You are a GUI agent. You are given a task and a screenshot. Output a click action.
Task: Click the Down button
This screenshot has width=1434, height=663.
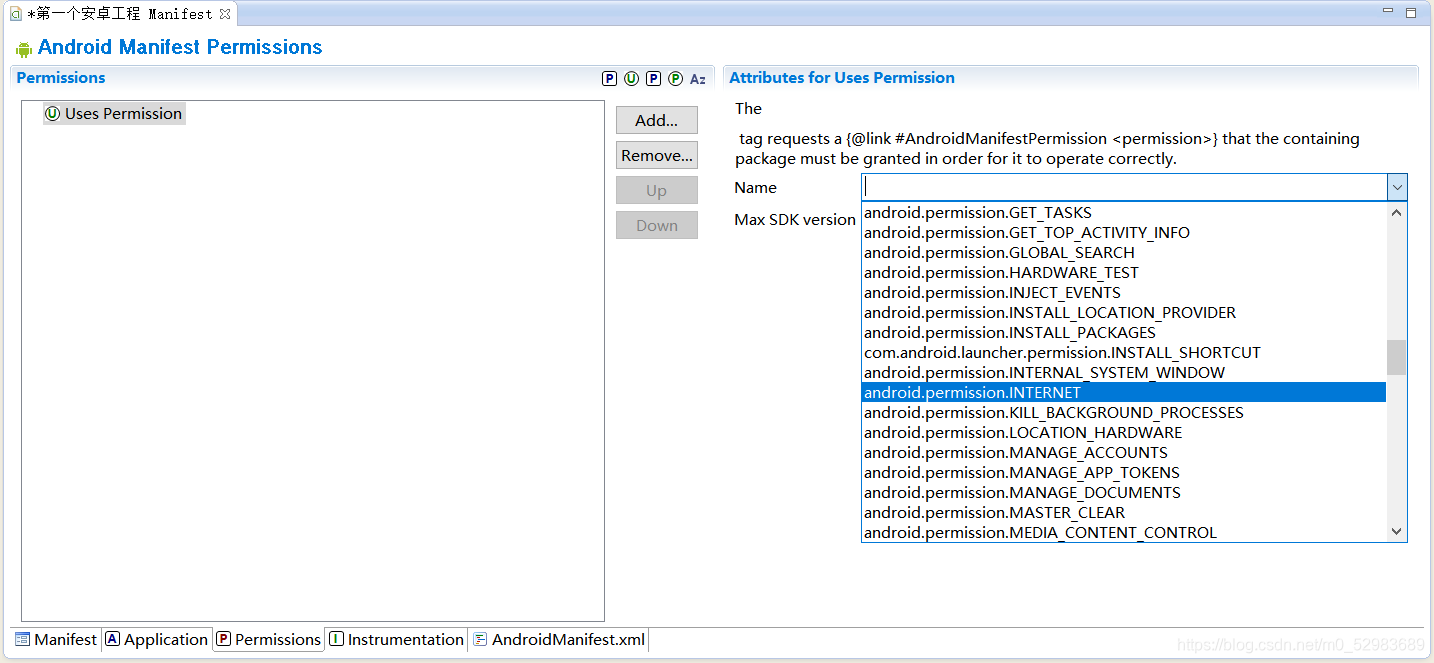[x=657, y=225]
